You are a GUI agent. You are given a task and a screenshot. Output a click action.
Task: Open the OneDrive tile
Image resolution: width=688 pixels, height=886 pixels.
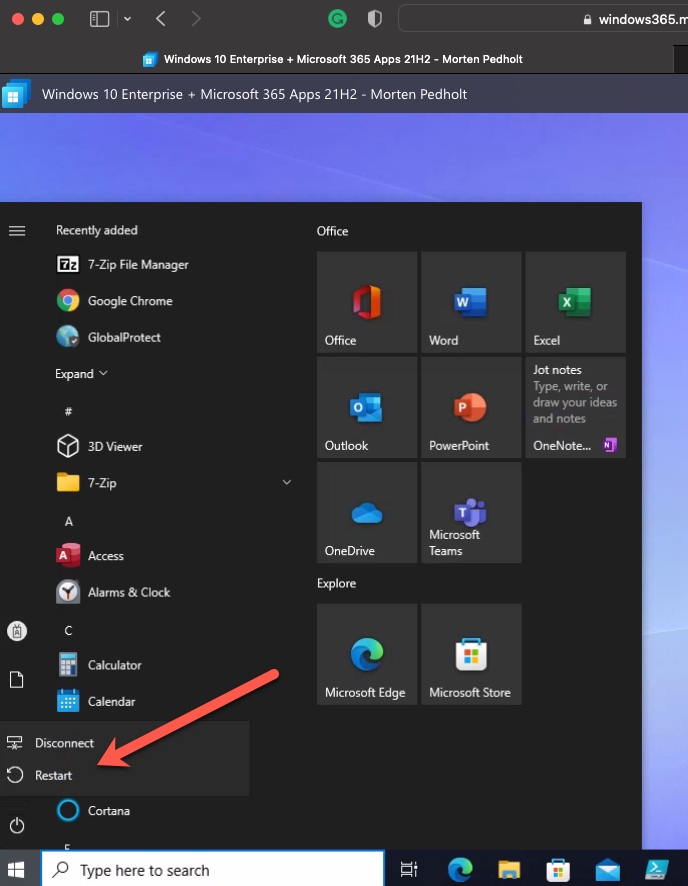367,513
